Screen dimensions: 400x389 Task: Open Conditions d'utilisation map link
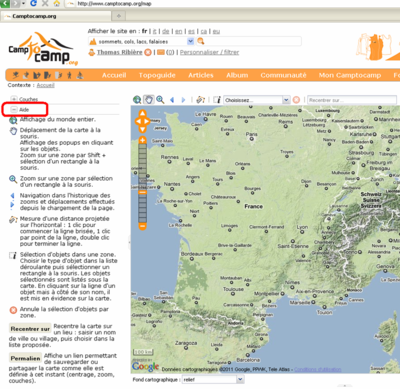point(317,369)
